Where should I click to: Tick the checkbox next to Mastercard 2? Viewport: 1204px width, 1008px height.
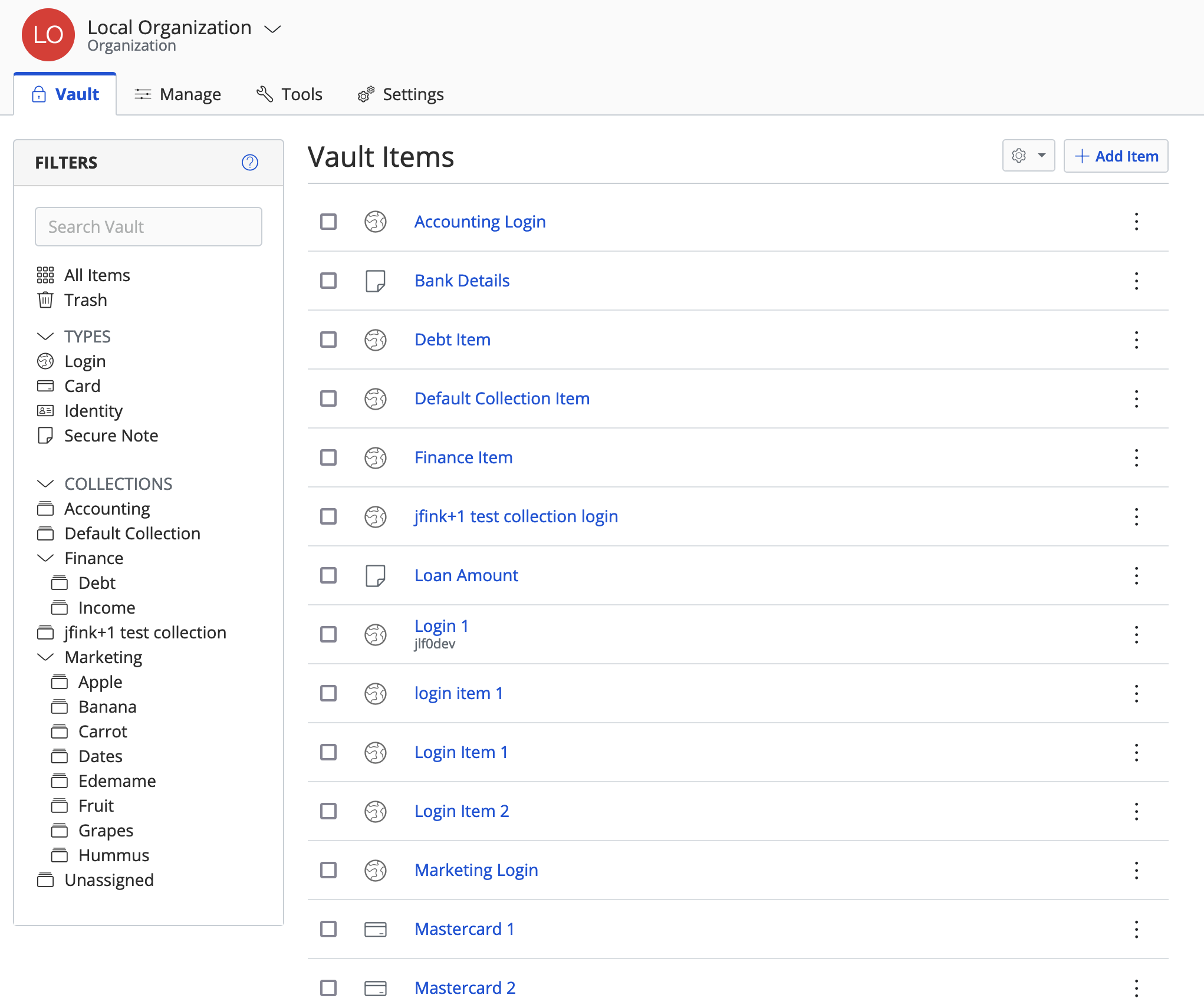(x=328, y=988)
